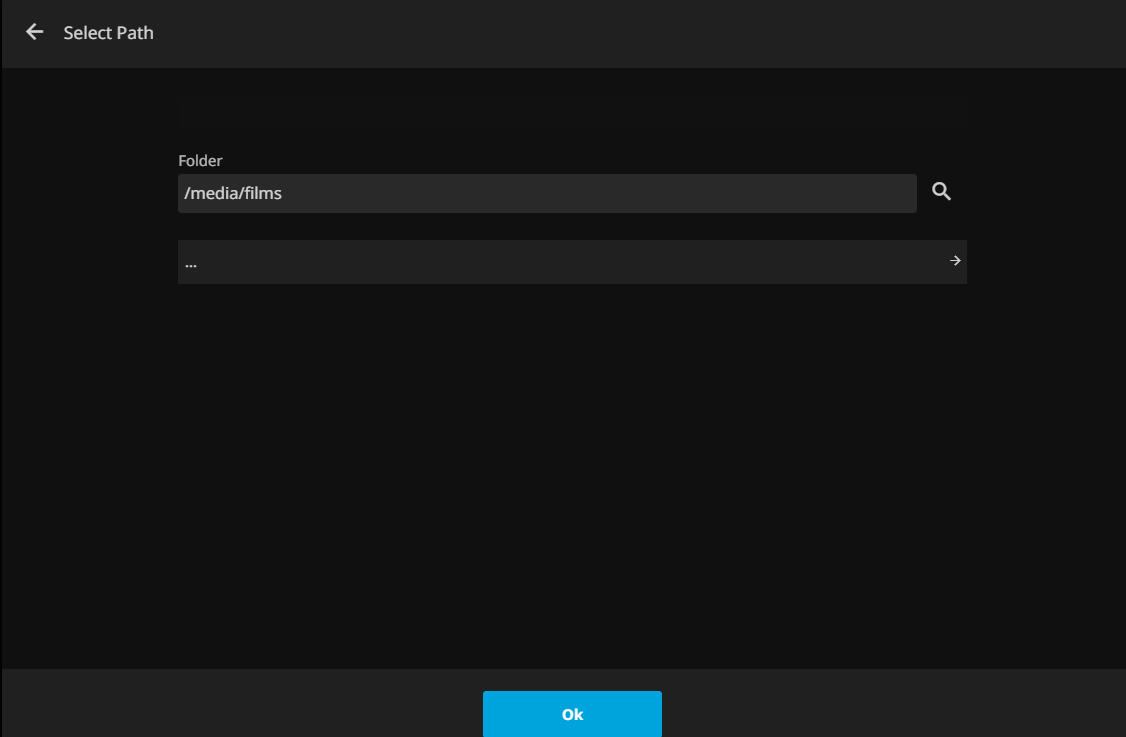Refresh folder listing with the search icon
The height and width of the screenshot is (737, 1126).
tap(941, 192)
